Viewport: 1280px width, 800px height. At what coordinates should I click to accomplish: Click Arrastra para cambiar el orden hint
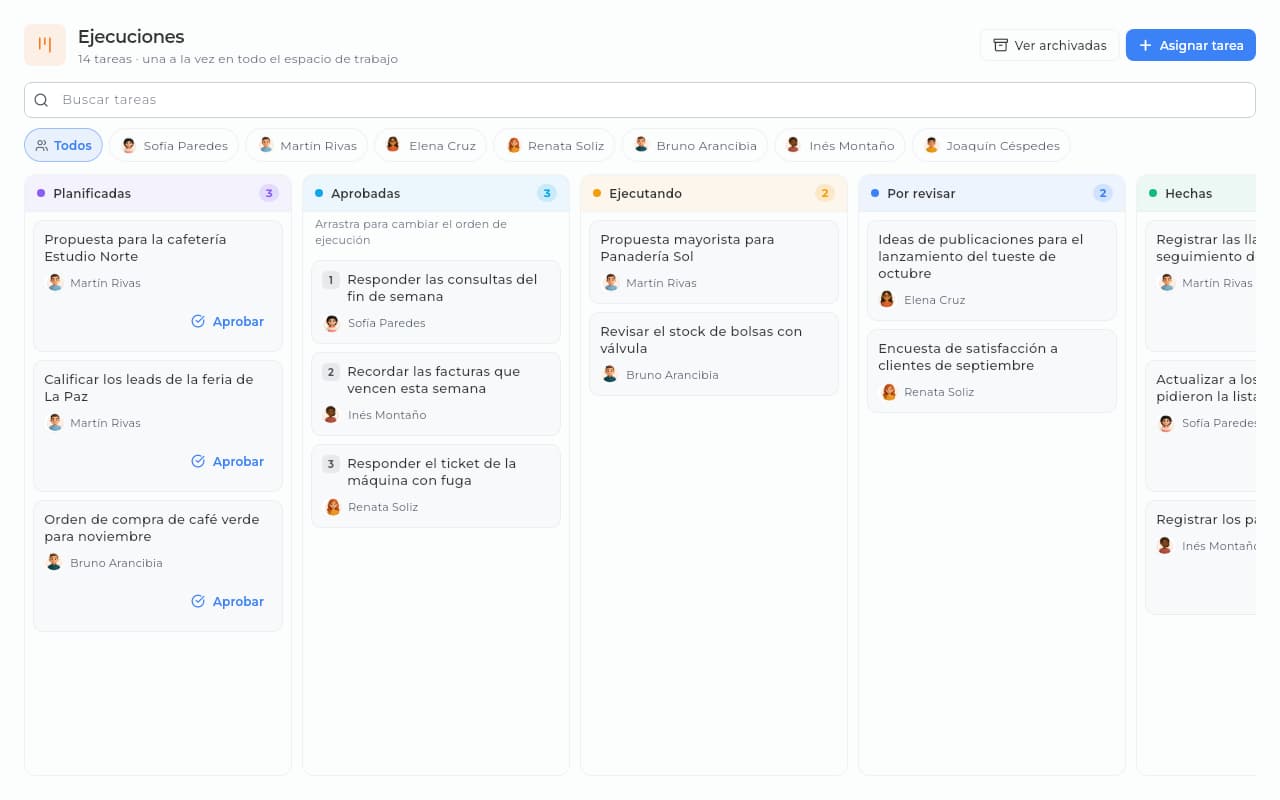pos(411,232)
